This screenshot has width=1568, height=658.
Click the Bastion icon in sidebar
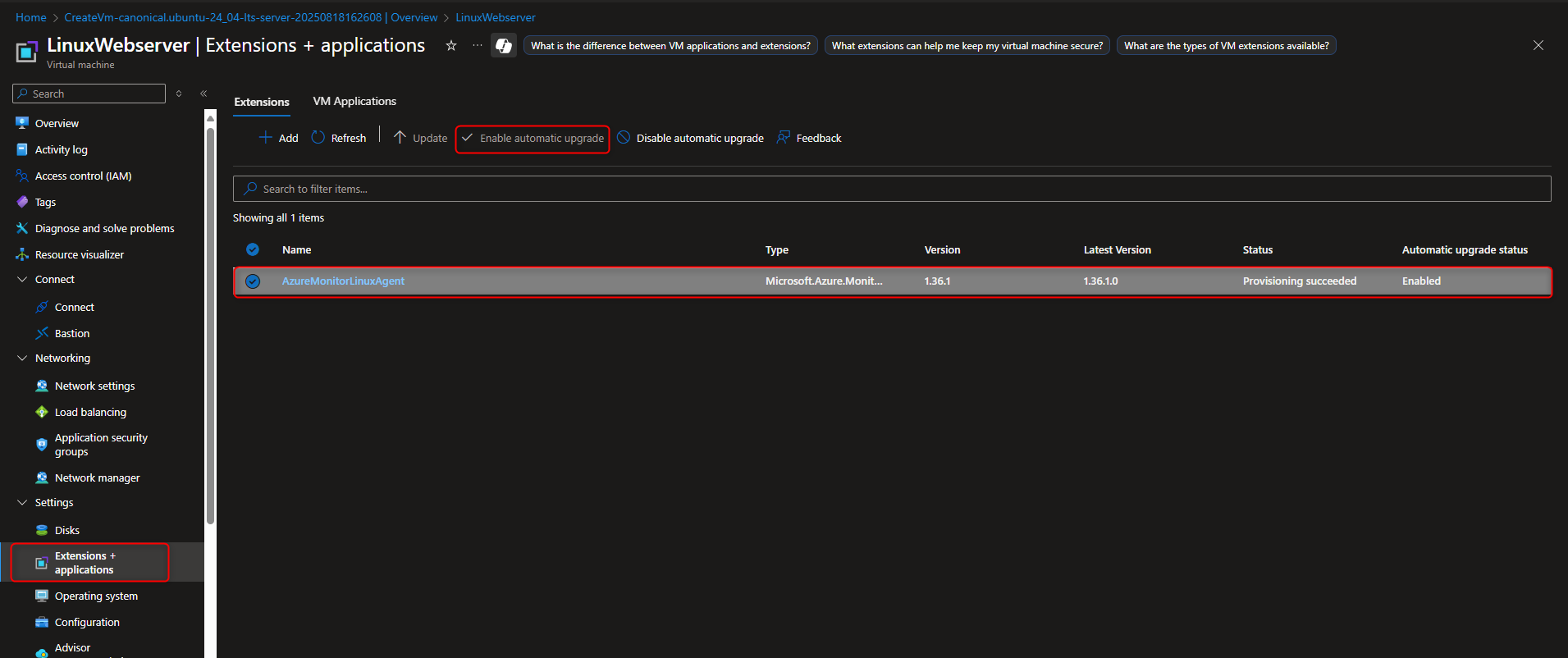(42, 333)
